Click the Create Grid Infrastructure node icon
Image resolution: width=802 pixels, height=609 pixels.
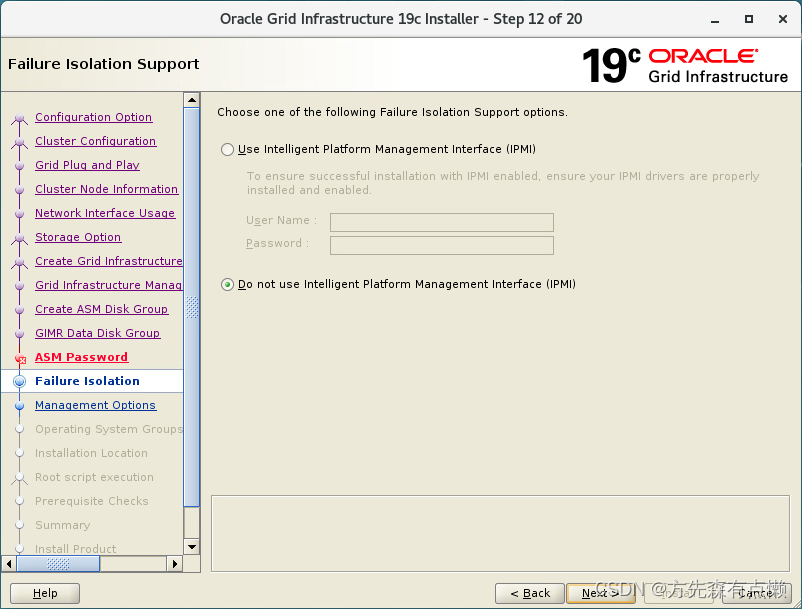pos(19,263)
